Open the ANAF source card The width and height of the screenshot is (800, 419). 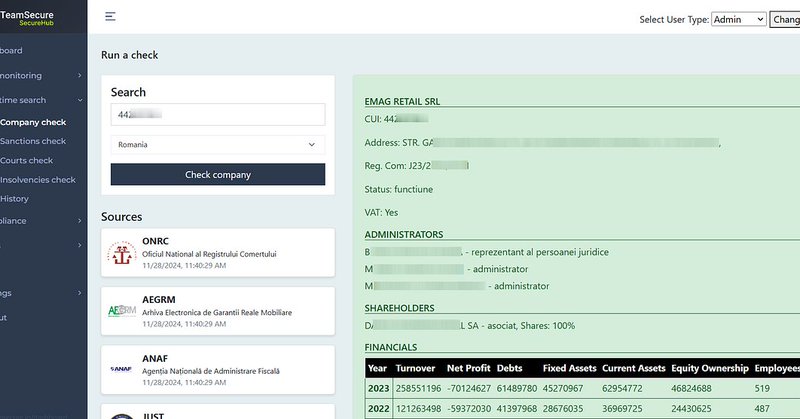click(218, 369)
